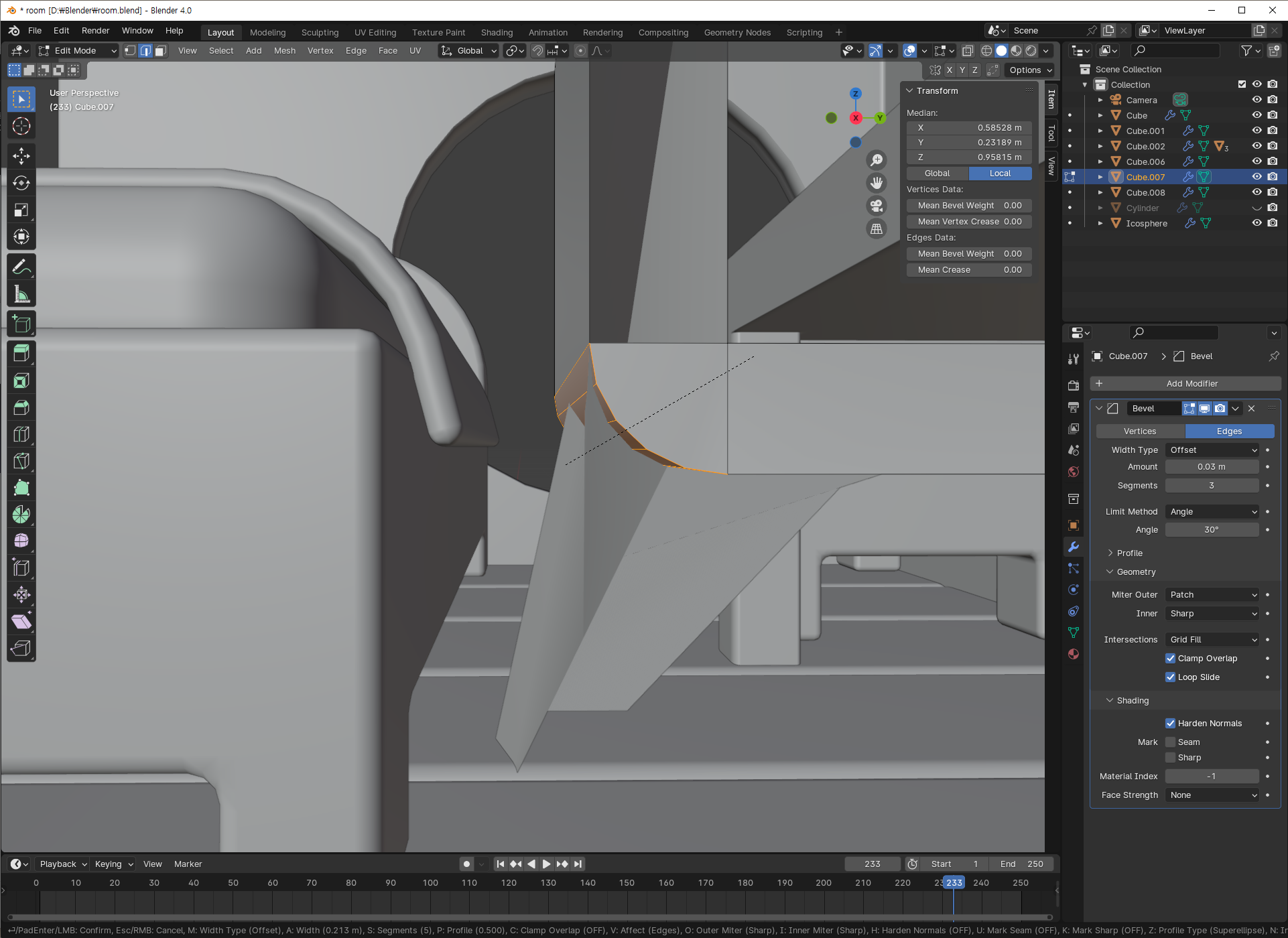Open the Global transform orientation dropdown

pyautogui.click(x=468, y=51)
